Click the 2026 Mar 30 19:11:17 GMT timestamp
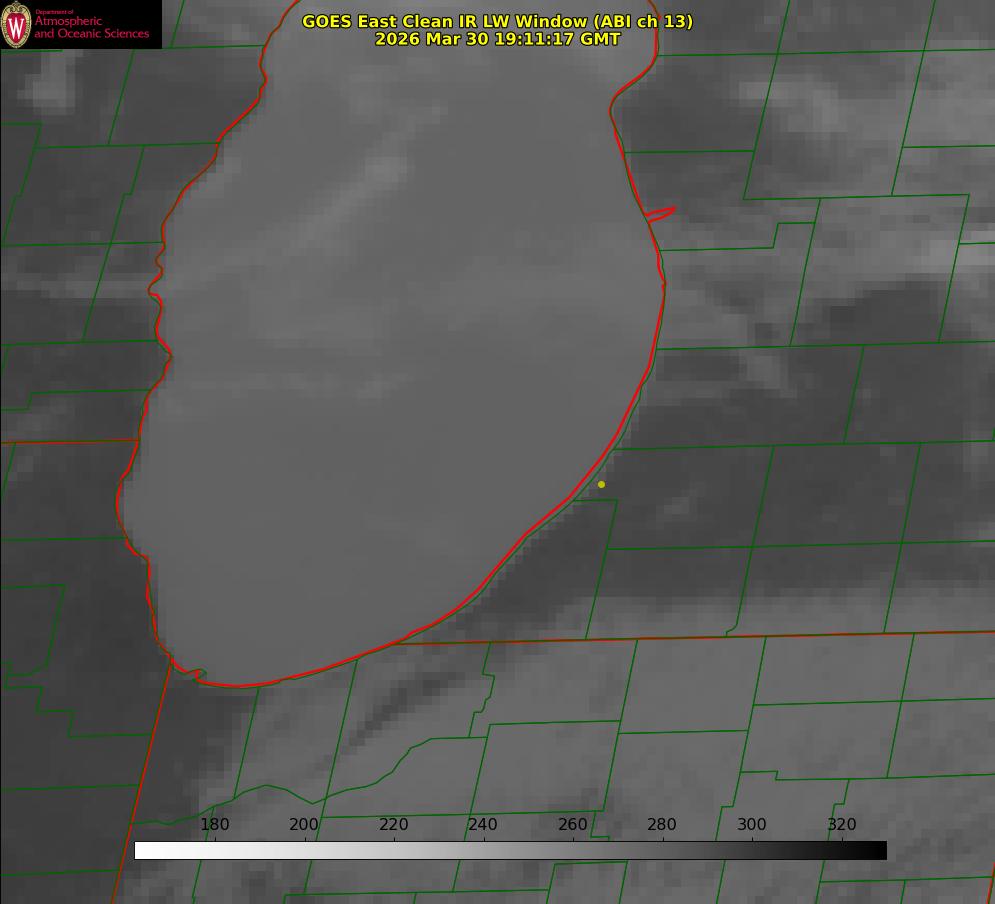 coord(498,39)
